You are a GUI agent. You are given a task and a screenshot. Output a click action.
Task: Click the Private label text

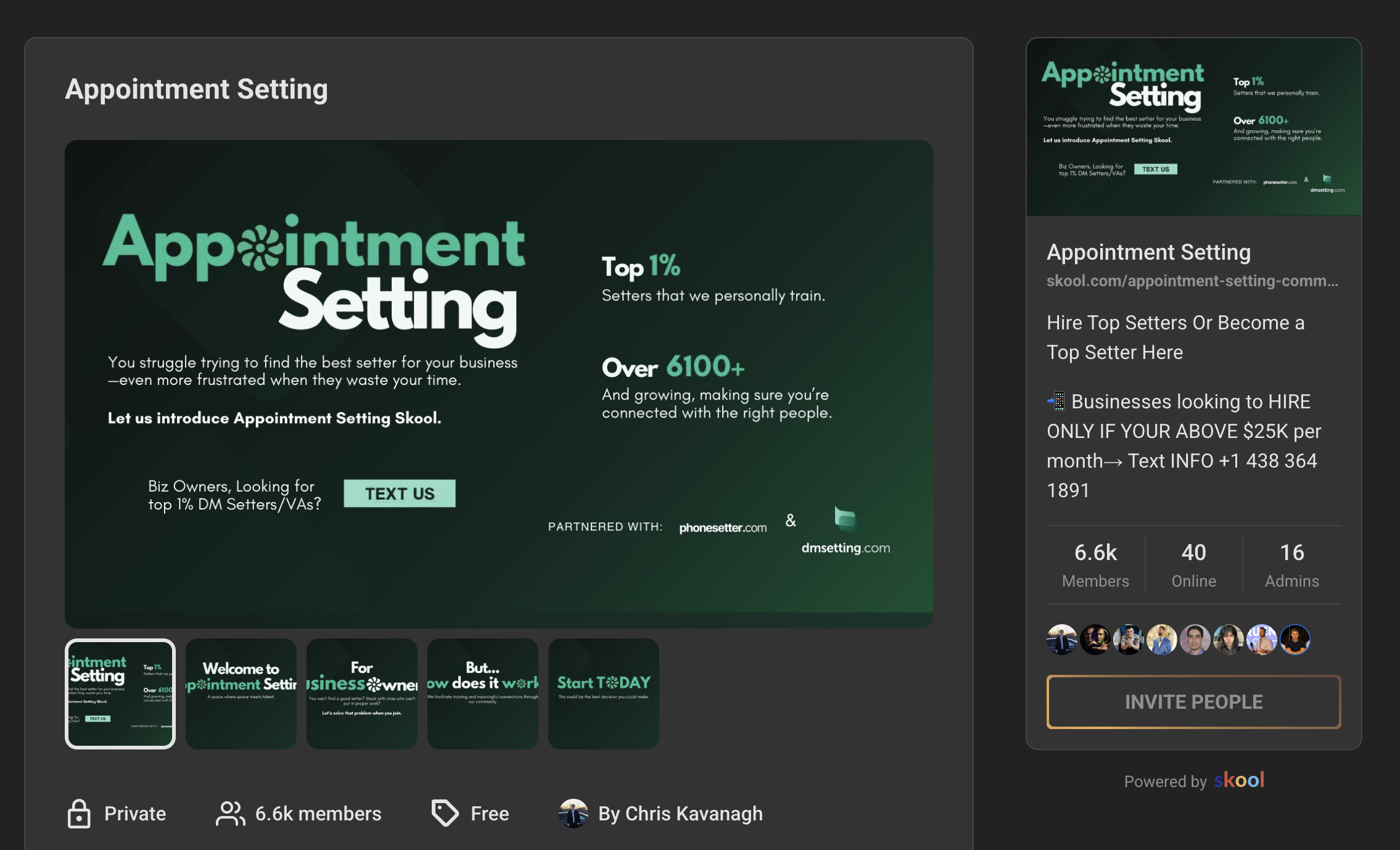pyautogui.click(x=135, y=814)
